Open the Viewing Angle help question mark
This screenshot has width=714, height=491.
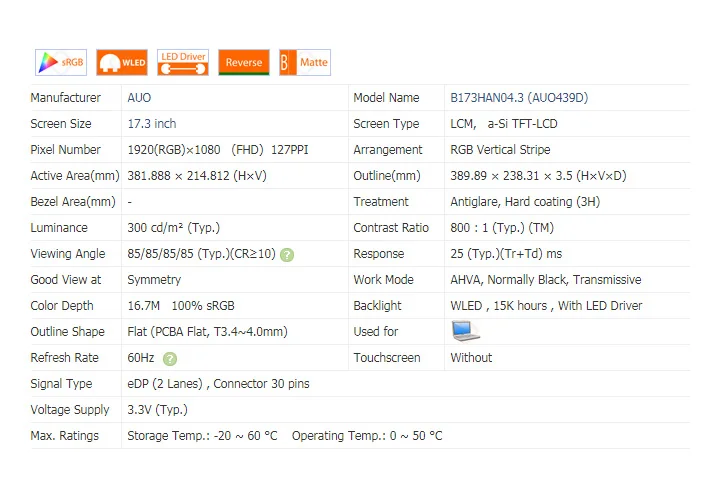(x=287, y=255)
